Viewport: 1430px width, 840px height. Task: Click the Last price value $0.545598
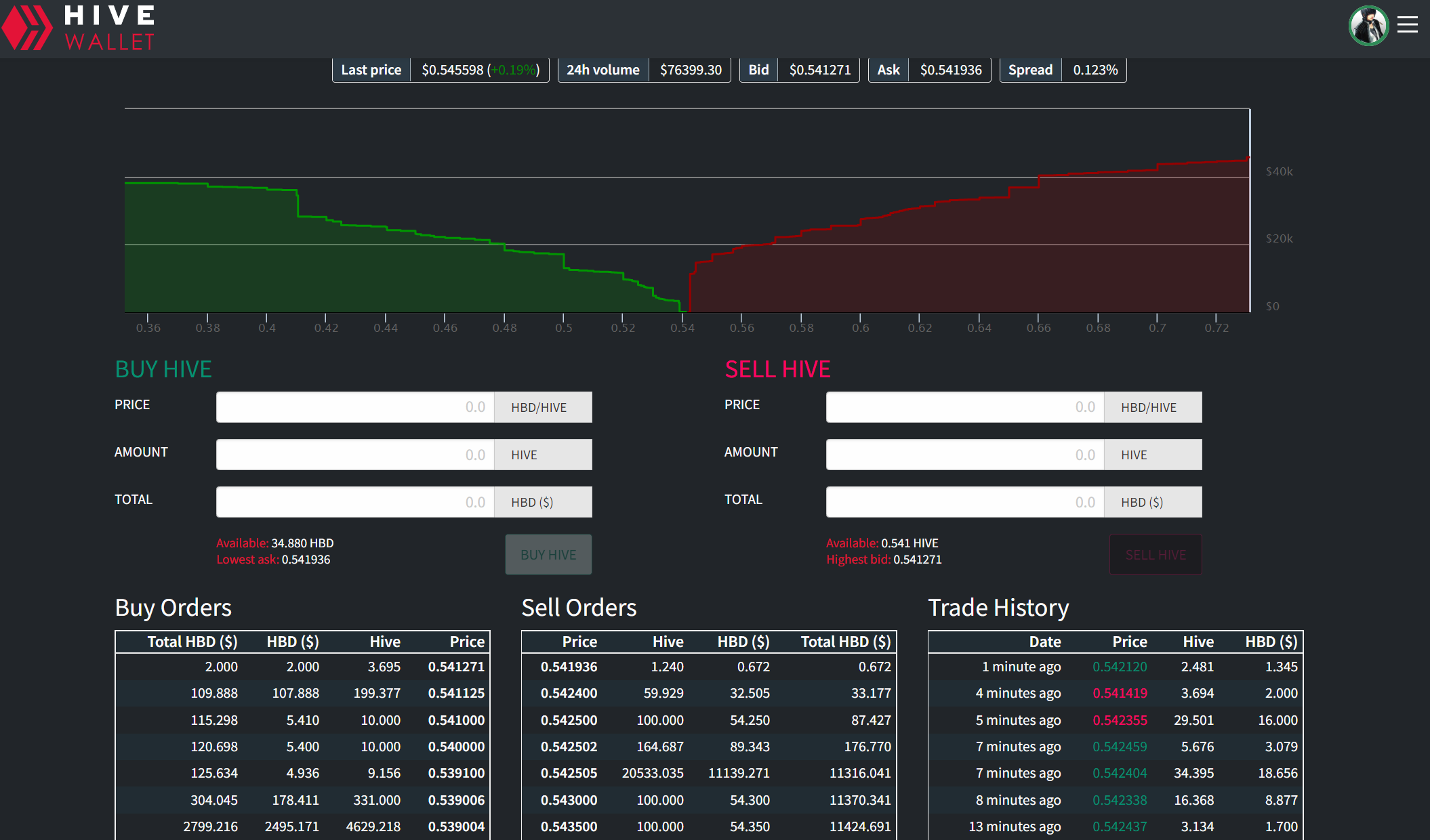453,70
